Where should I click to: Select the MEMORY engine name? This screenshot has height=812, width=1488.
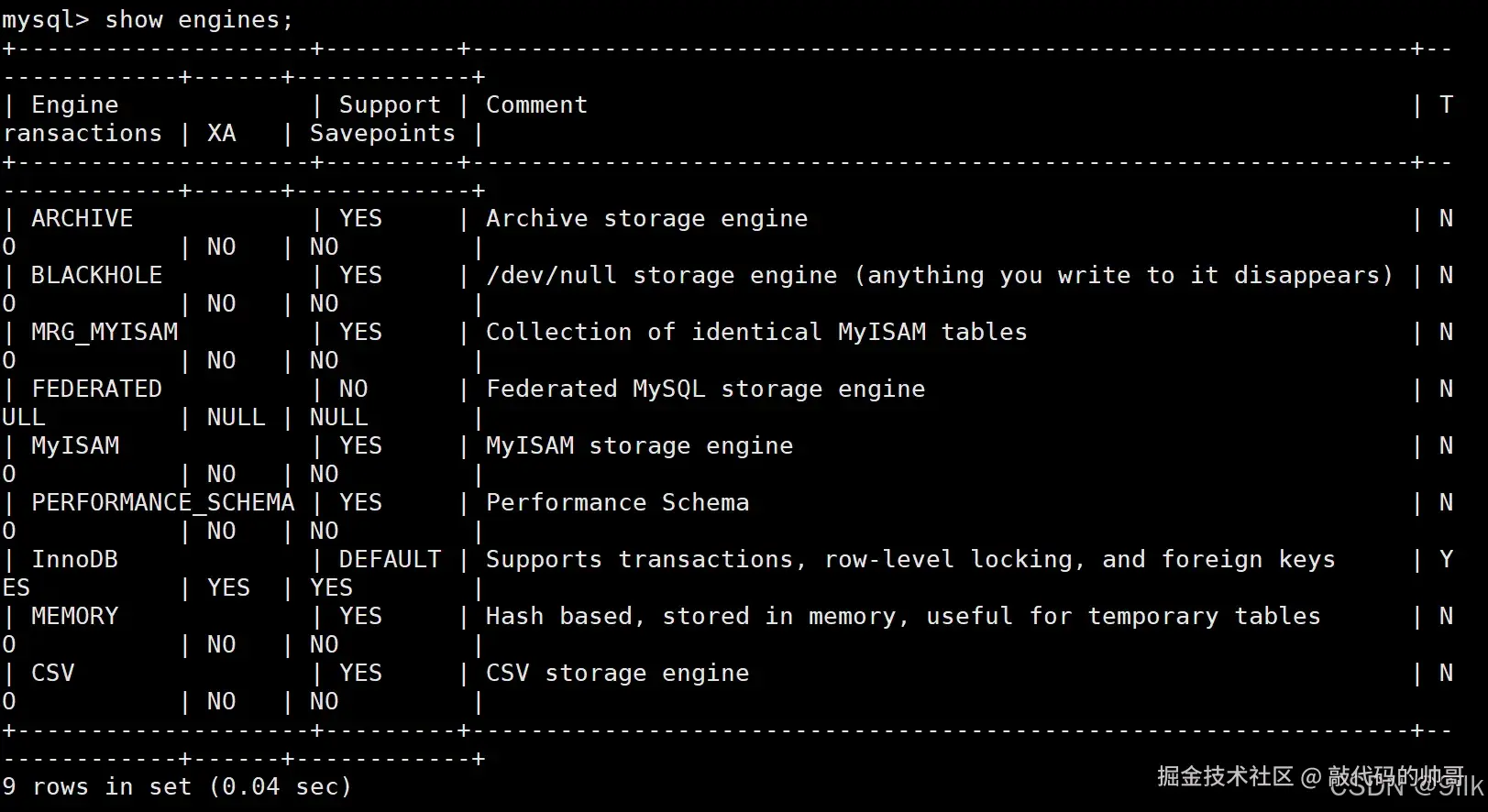pos(74,617)
